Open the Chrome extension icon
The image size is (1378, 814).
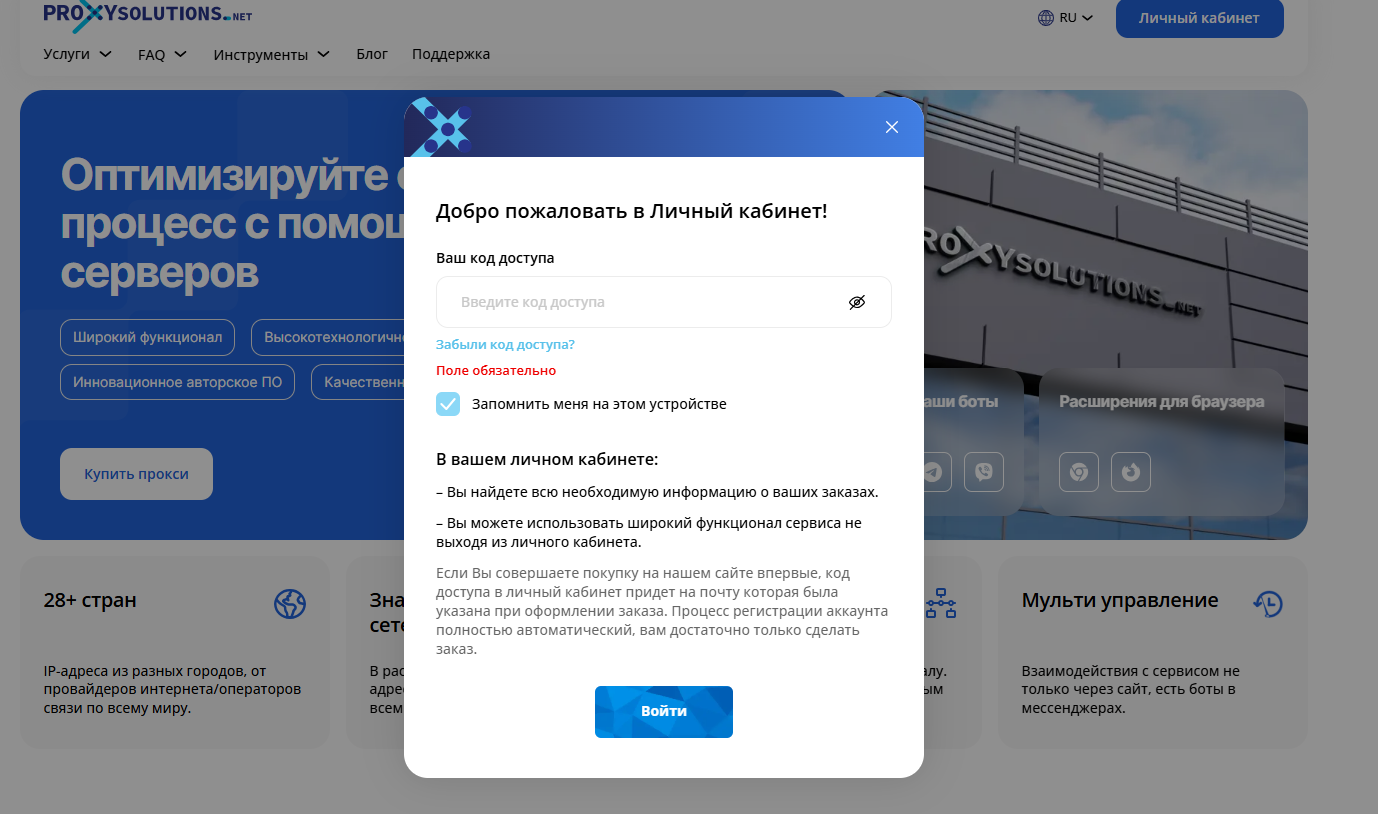point(1079,472)
